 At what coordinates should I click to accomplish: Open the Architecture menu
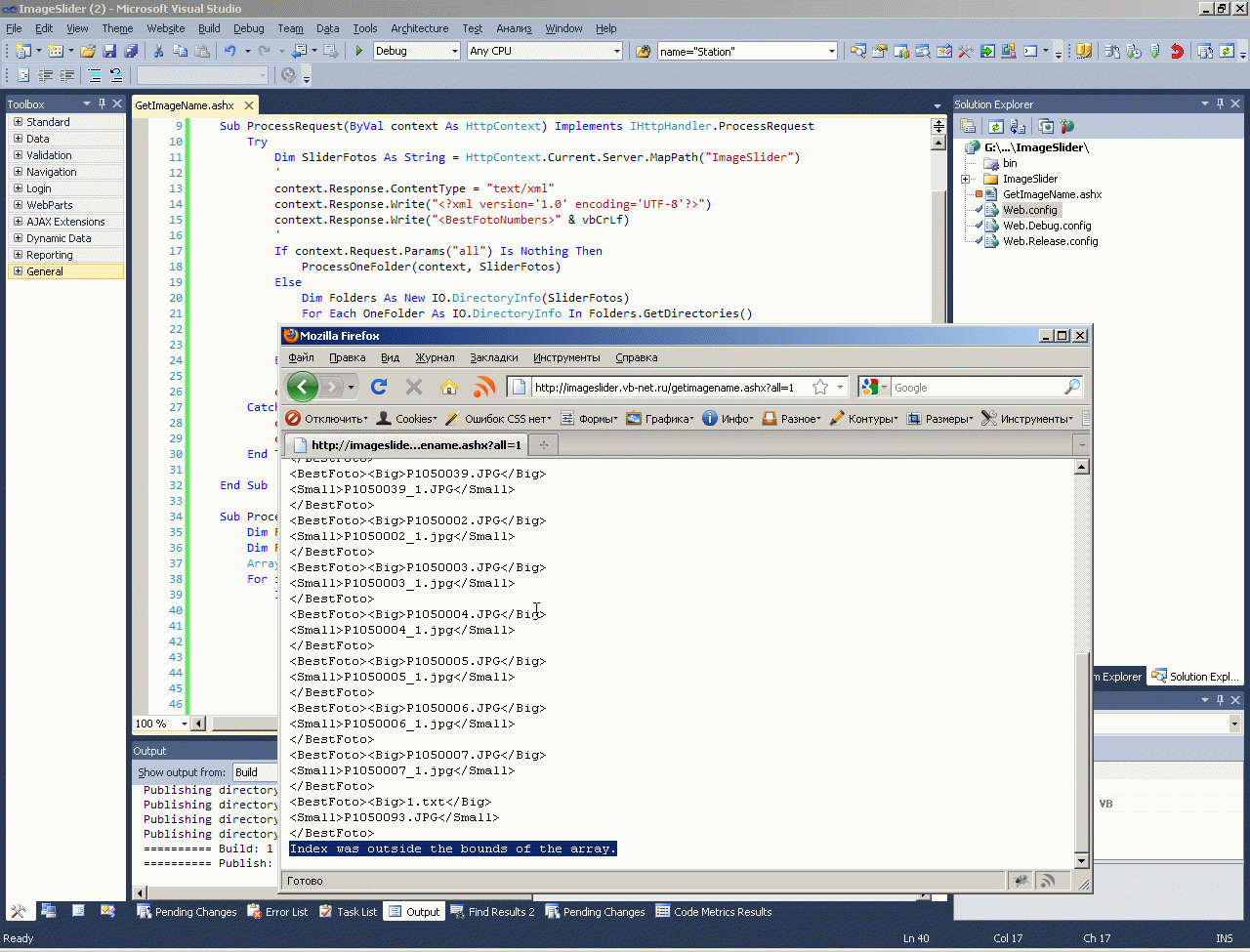point(419,28)
